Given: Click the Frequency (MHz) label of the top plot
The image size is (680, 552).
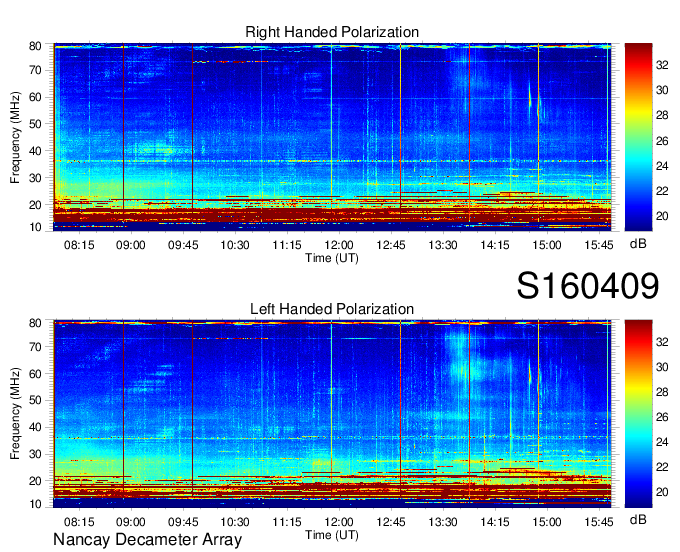Looking at the screenshot, I should pyautogui.click(x=15, y=137).
